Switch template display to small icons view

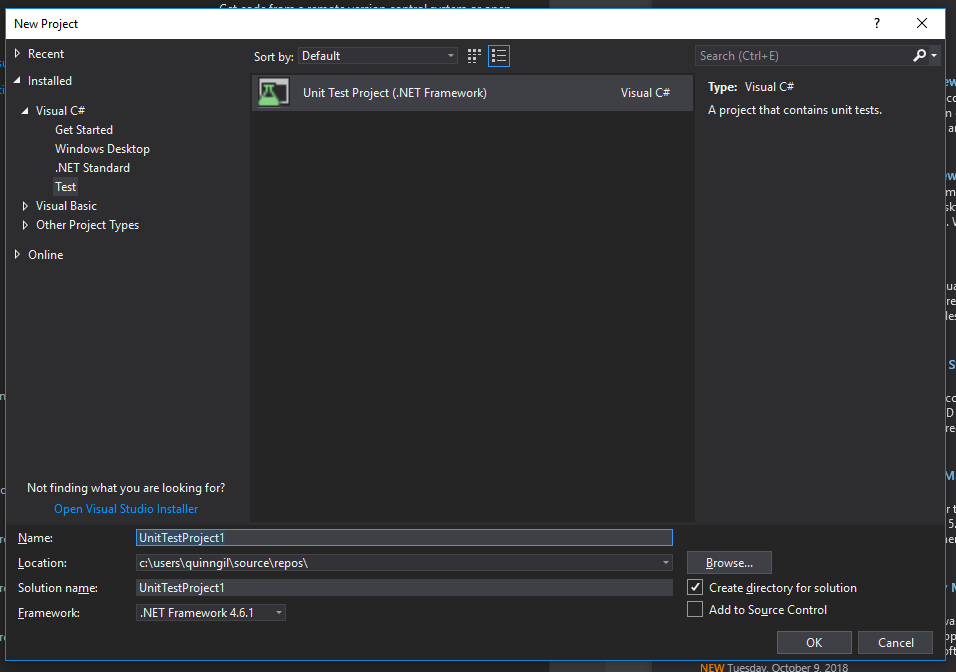tap(473, 56)
